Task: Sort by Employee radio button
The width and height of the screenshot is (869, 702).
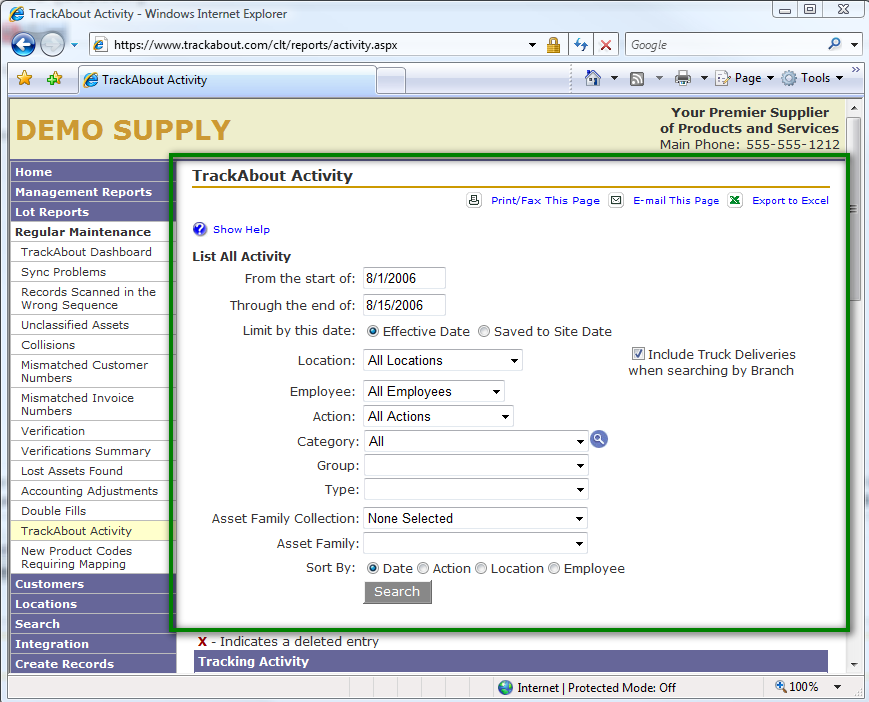Action: pyautogui.click(x=554, y=568)
